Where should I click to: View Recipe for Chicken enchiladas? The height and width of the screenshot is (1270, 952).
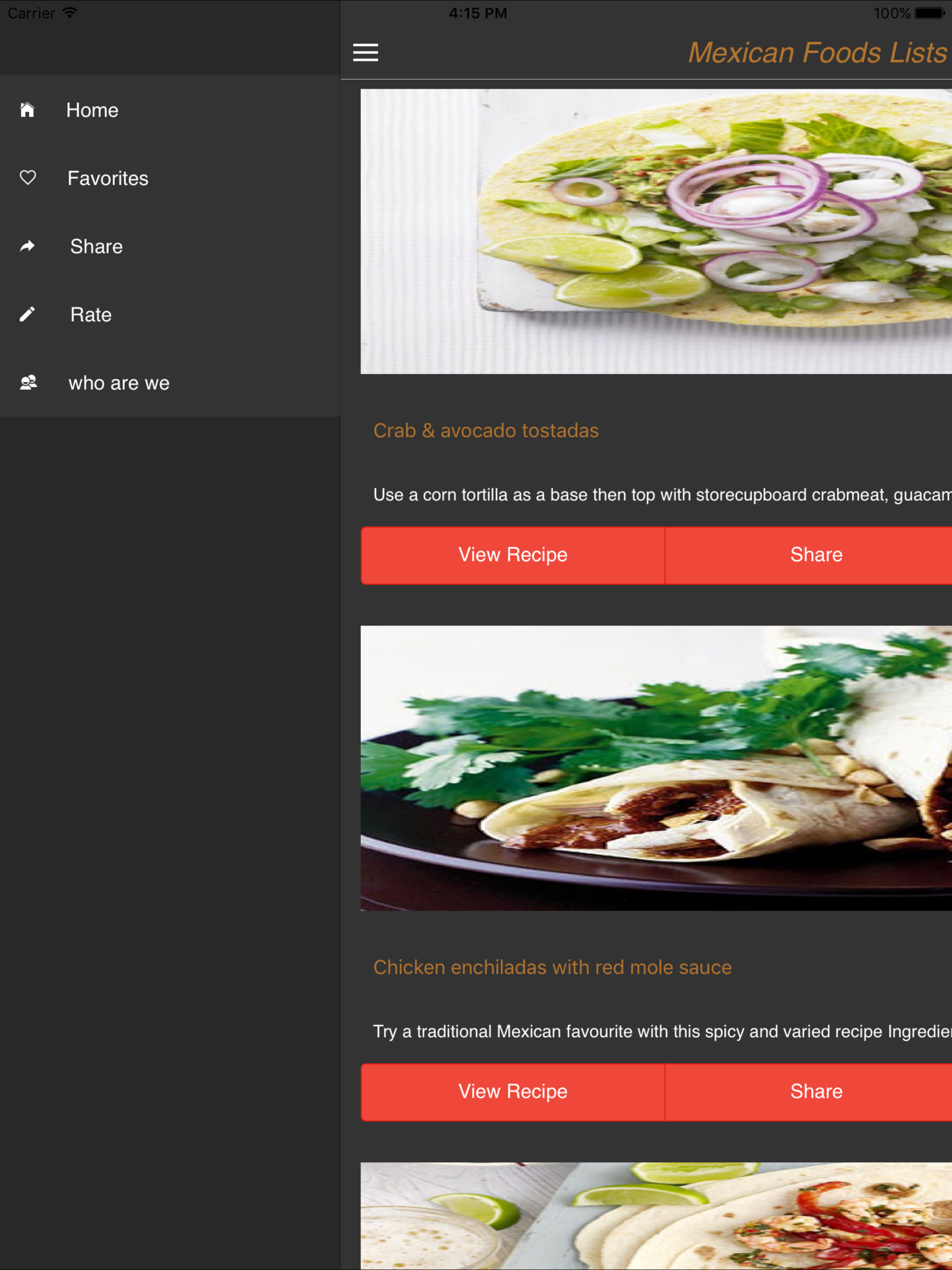(513, 1092)
